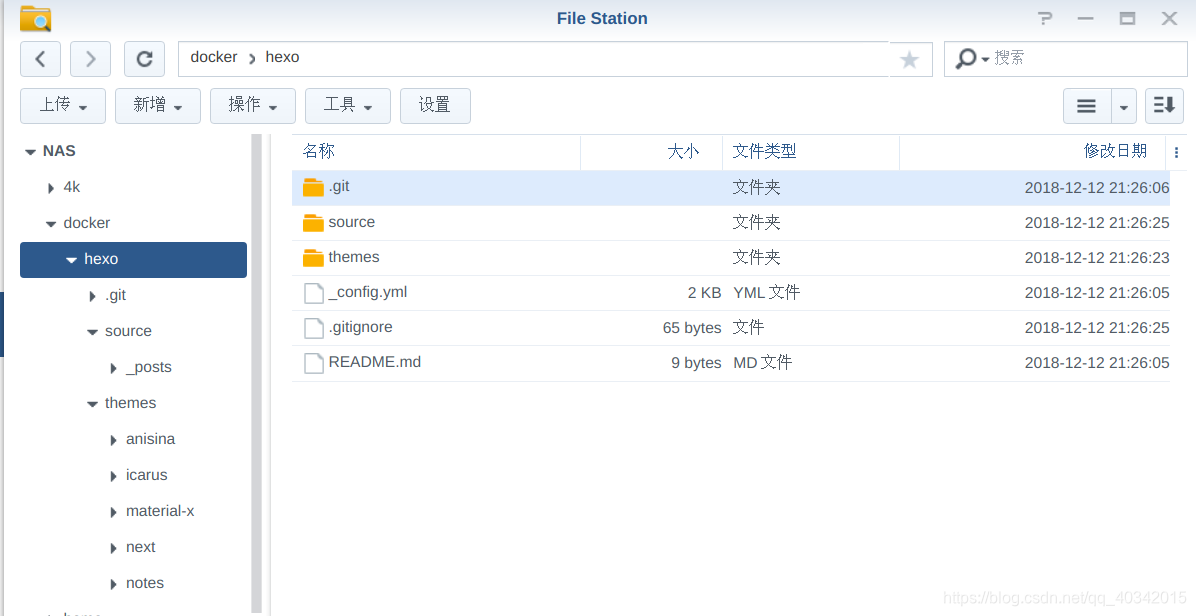The height and width of the screenshot is (616, 1196).
Task: Click the .git row modified date 21:26:06
Action: [1097, 188]
